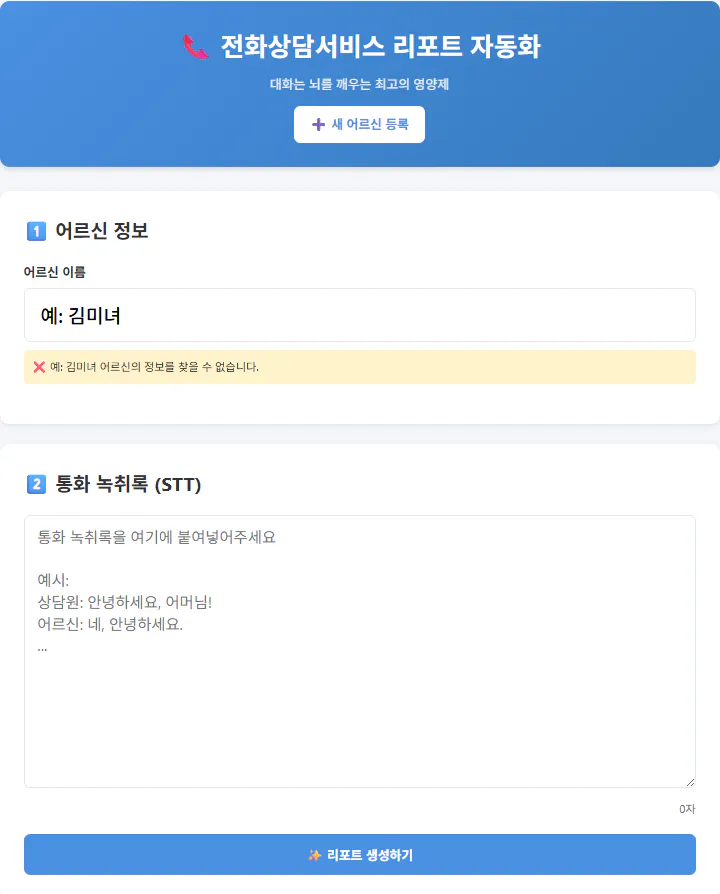Screen dimensions: 720x894
Task: Click the pink telephone icon in header
Action: pyautogui.click(x=196, y=47)
